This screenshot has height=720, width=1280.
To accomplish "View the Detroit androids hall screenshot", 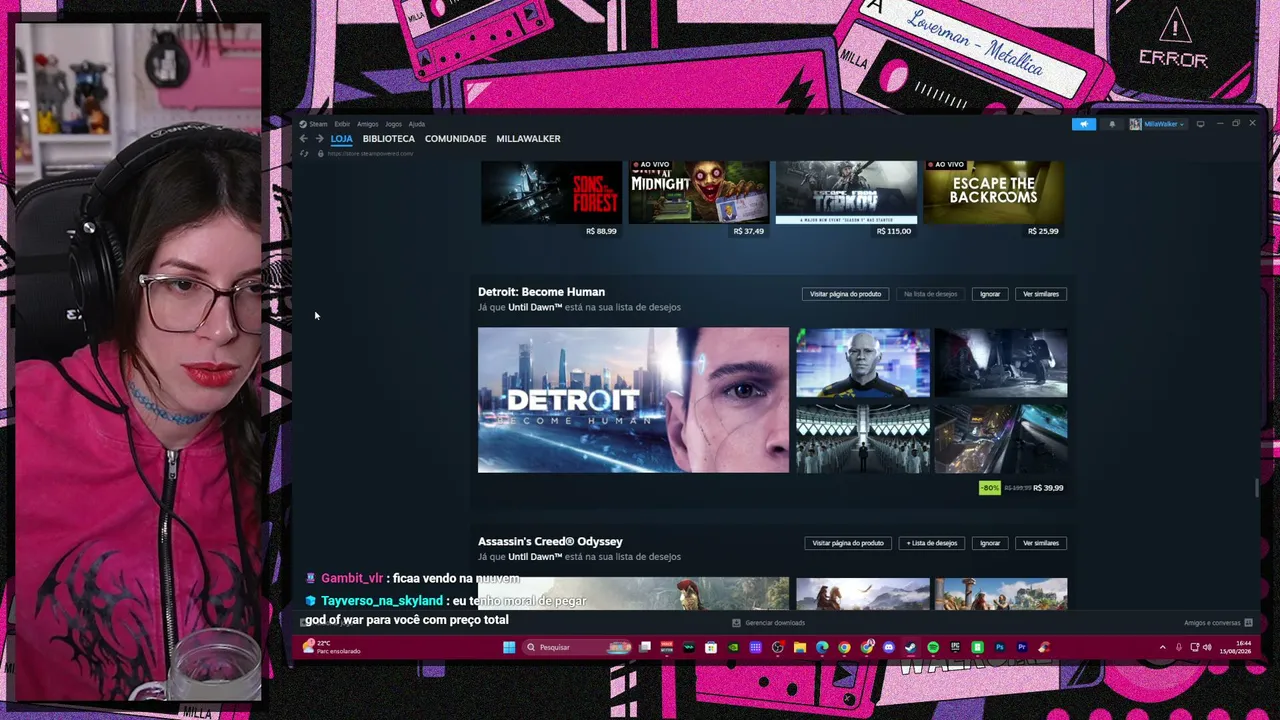I will click(x=863, y=437).
